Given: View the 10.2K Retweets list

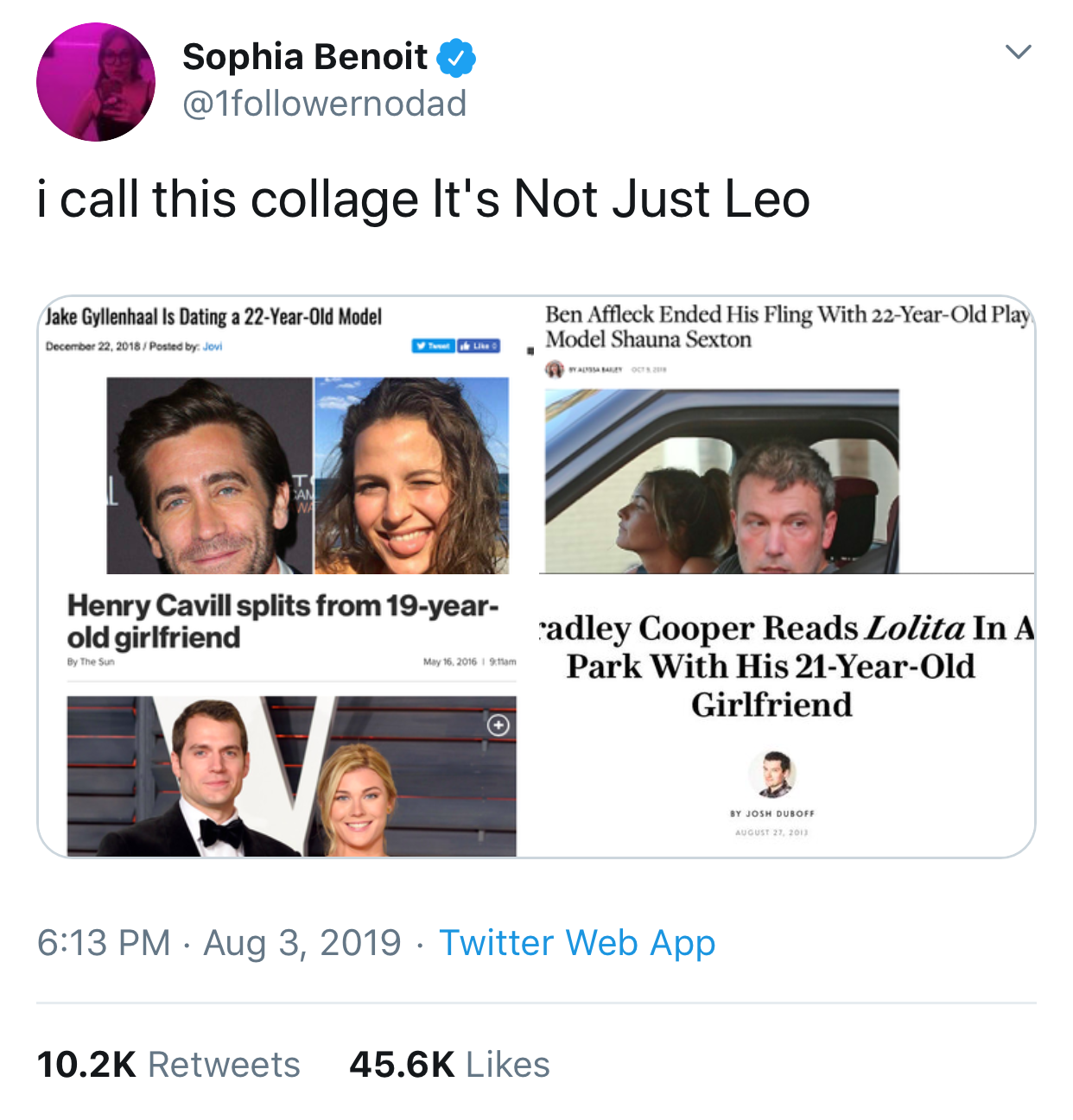Looking at the screenshot, I should [168, 1064].
